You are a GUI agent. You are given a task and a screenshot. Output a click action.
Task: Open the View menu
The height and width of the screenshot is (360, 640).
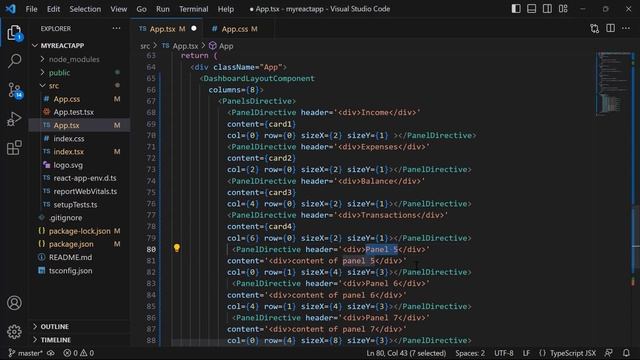coord(118,9)
